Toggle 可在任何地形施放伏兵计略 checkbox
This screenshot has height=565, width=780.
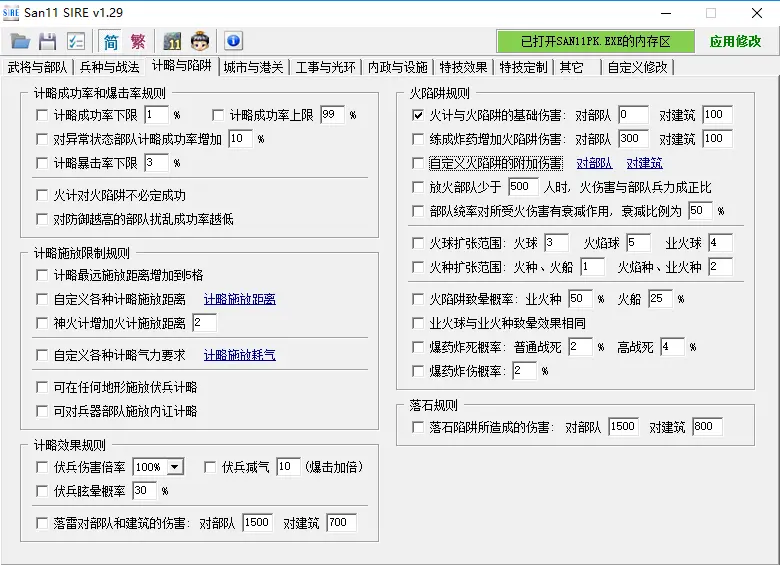click(42, 387)
